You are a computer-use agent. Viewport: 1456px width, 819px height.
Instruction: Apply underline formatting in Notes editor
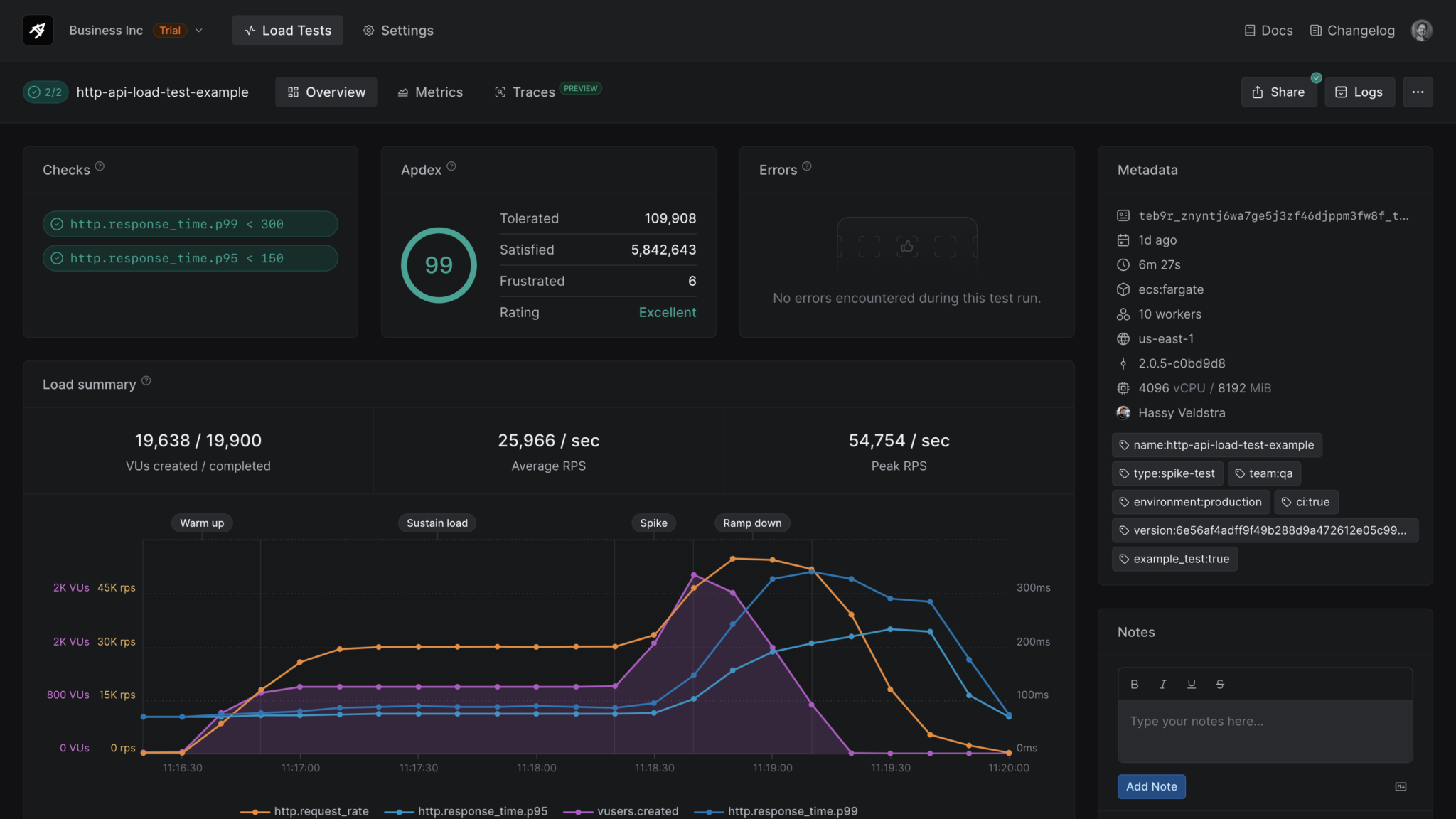click(x=1192, y=684)
